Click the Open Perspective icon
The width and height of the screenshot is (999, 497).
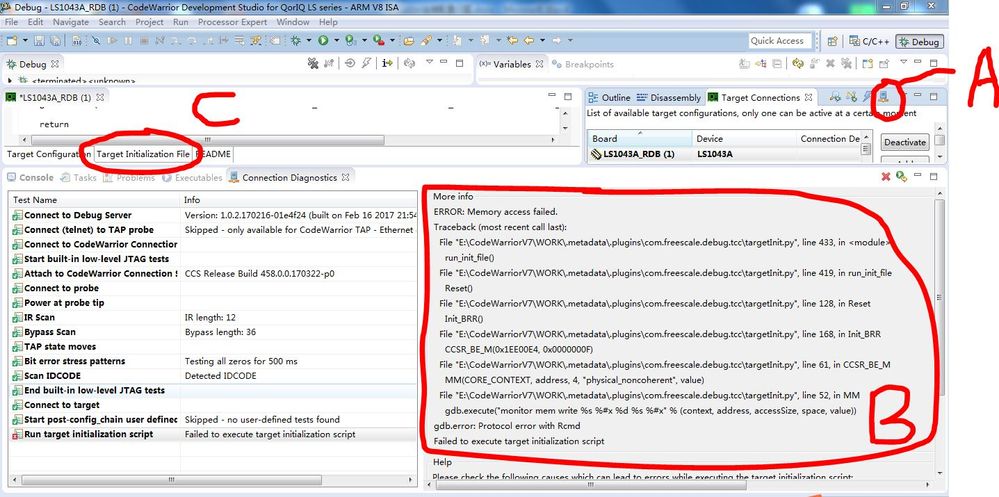pos(832,41)
